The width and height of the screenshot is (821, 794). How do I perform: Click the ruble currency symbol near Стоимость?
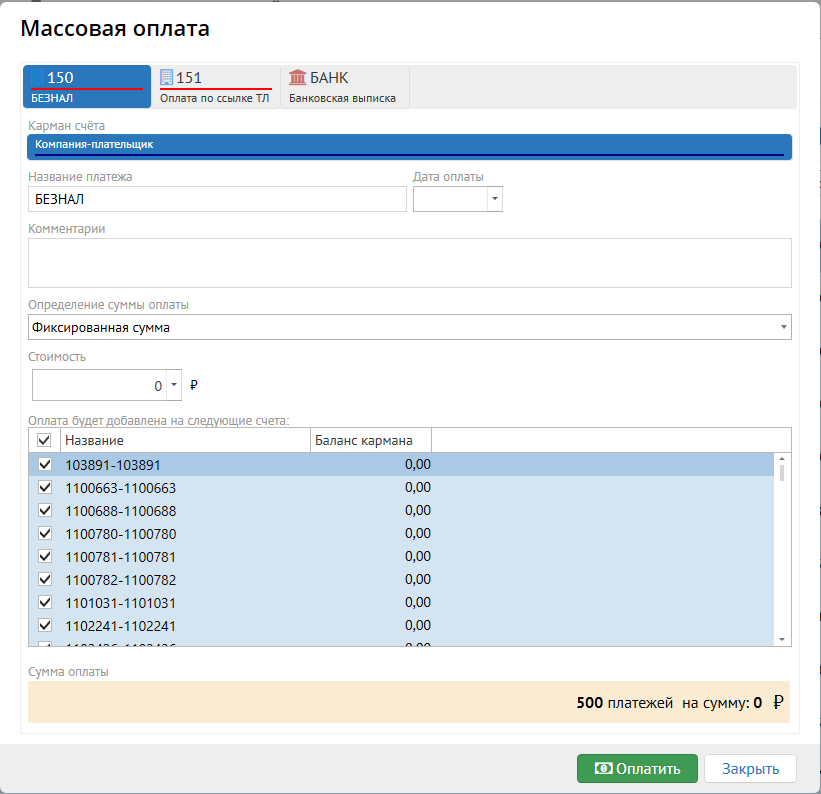pos(194,385)
